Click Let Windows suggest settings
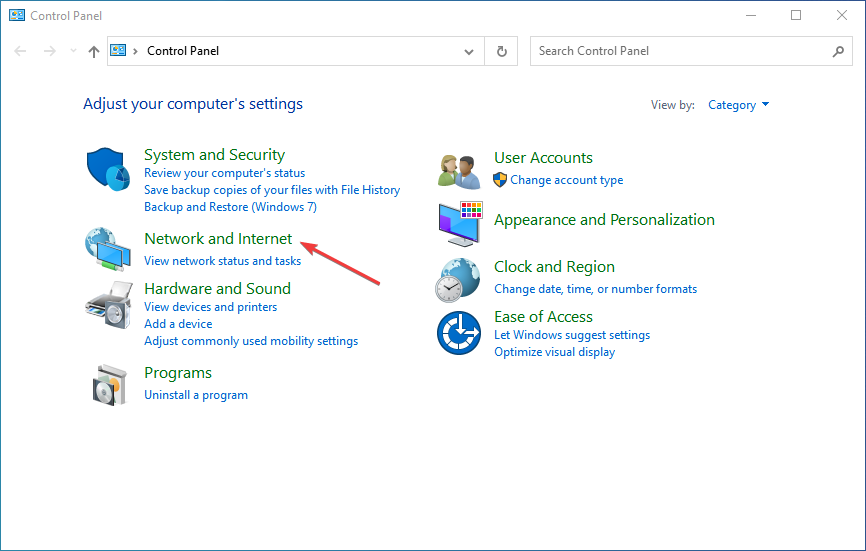The height and width of the screenshot is (551, 866). [572, 335]
